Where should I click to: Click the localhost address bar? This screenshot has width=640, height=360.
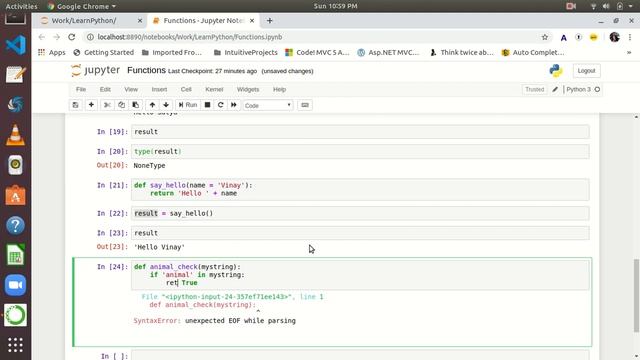tap(314, 37)
